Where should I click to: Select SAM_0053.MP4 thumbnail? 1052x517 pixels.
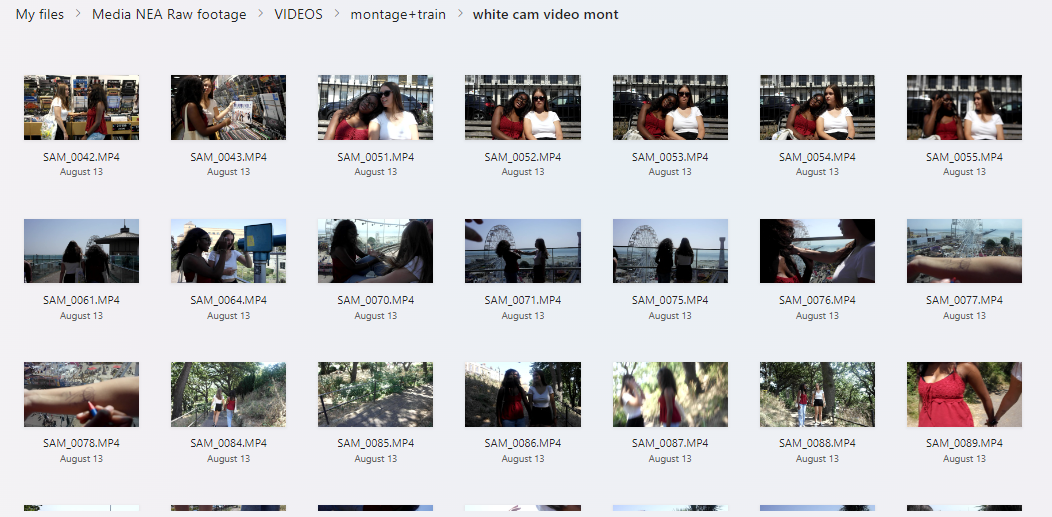click(x=670, y=107)
